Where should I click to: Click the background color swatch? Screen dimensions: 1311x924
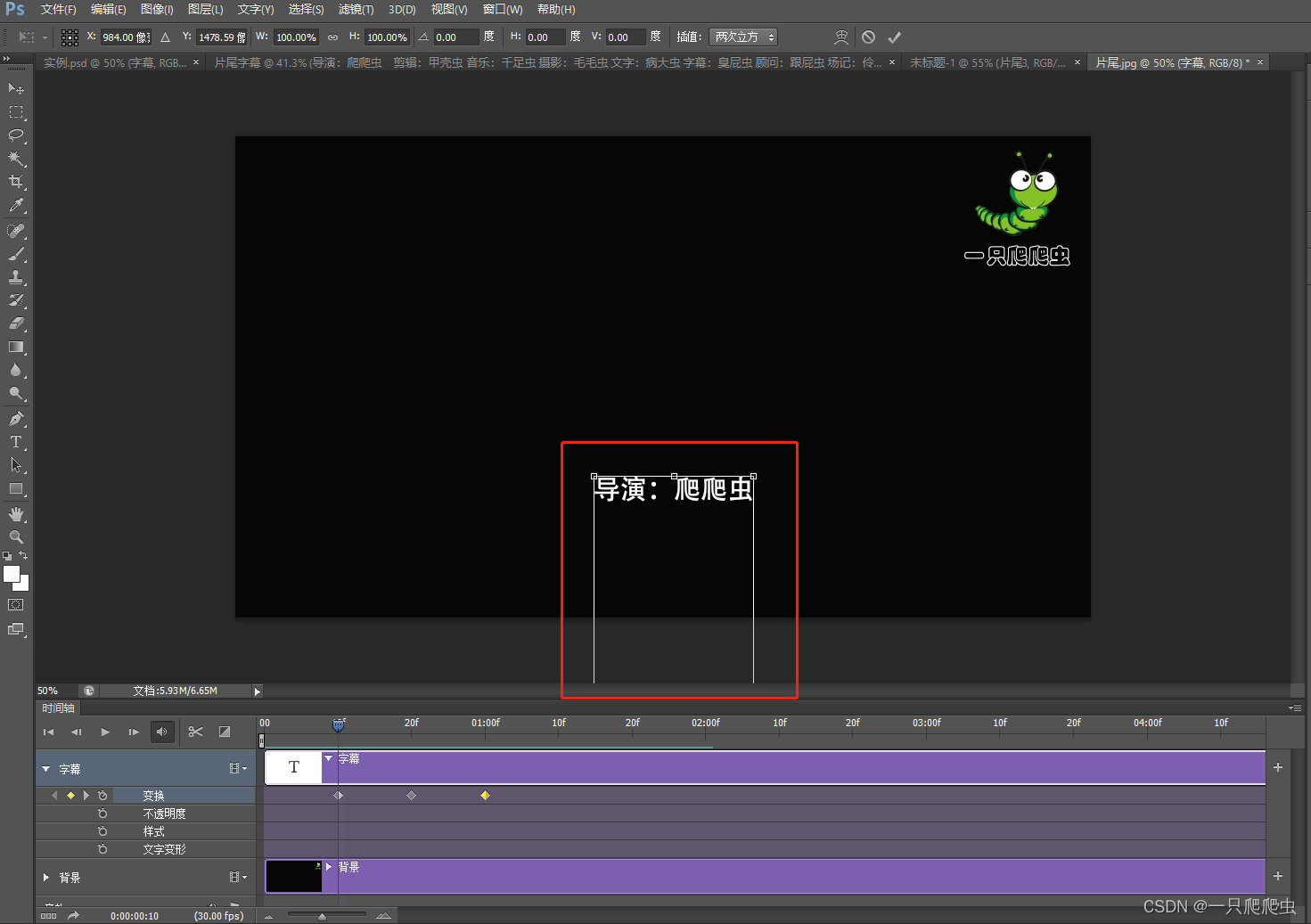pyautogui.click(x=24, y=585)
